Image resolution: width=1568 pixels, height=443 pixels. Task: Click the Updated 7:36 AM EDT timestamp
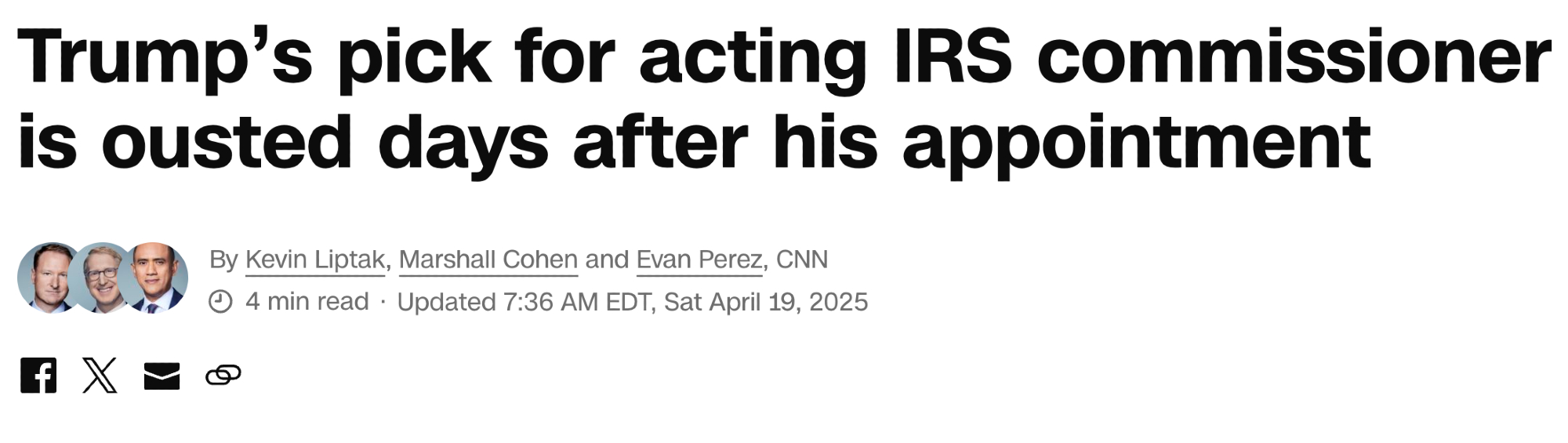(632, 302)
